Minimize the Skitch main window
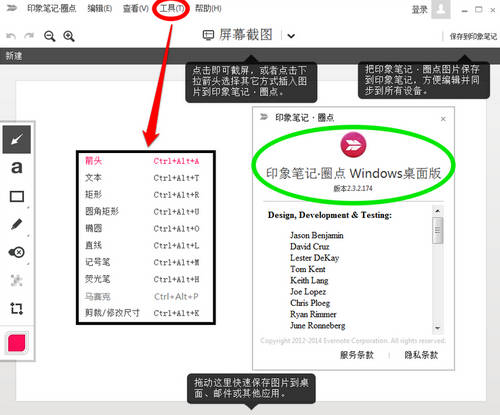Image resolution: width=500 pixels, height=415 pixels. click(x=464, y=10)
